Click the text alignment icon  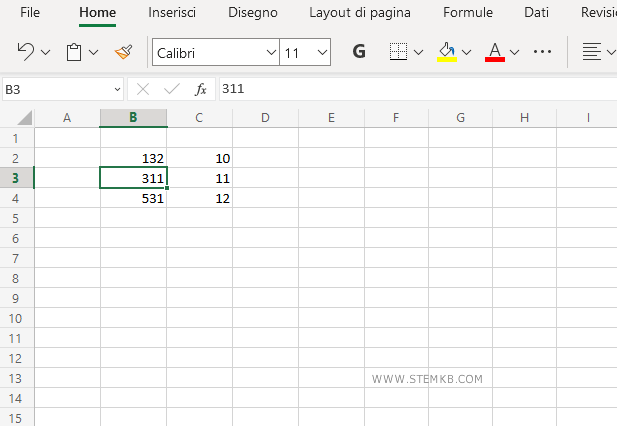pyautogui.click(x=592, y=52)
